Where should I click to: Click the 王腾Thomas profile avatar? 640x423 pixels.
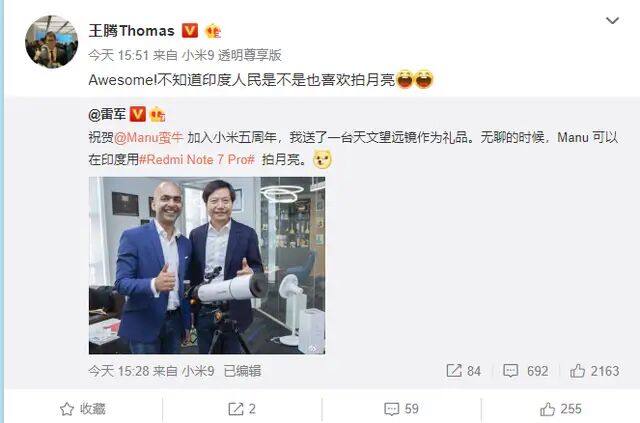pos(51,42)
